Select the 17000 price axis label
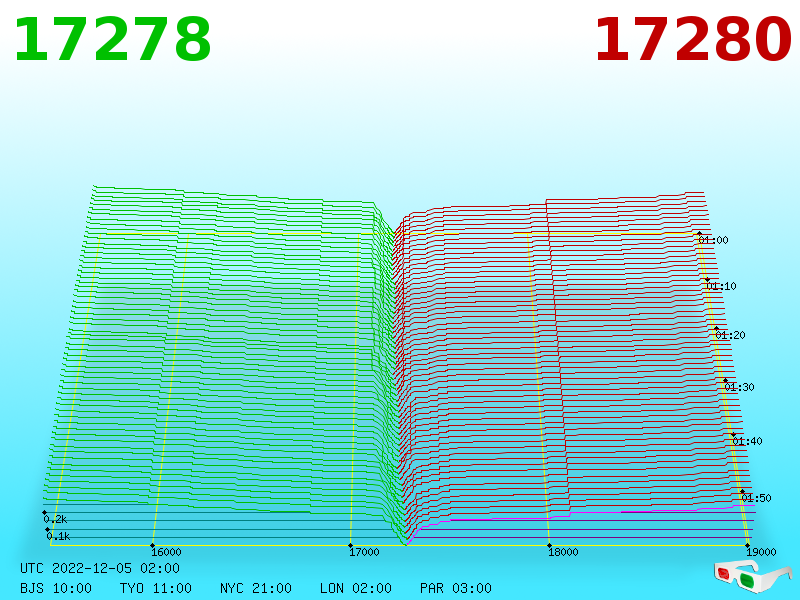 click(364, 552)
